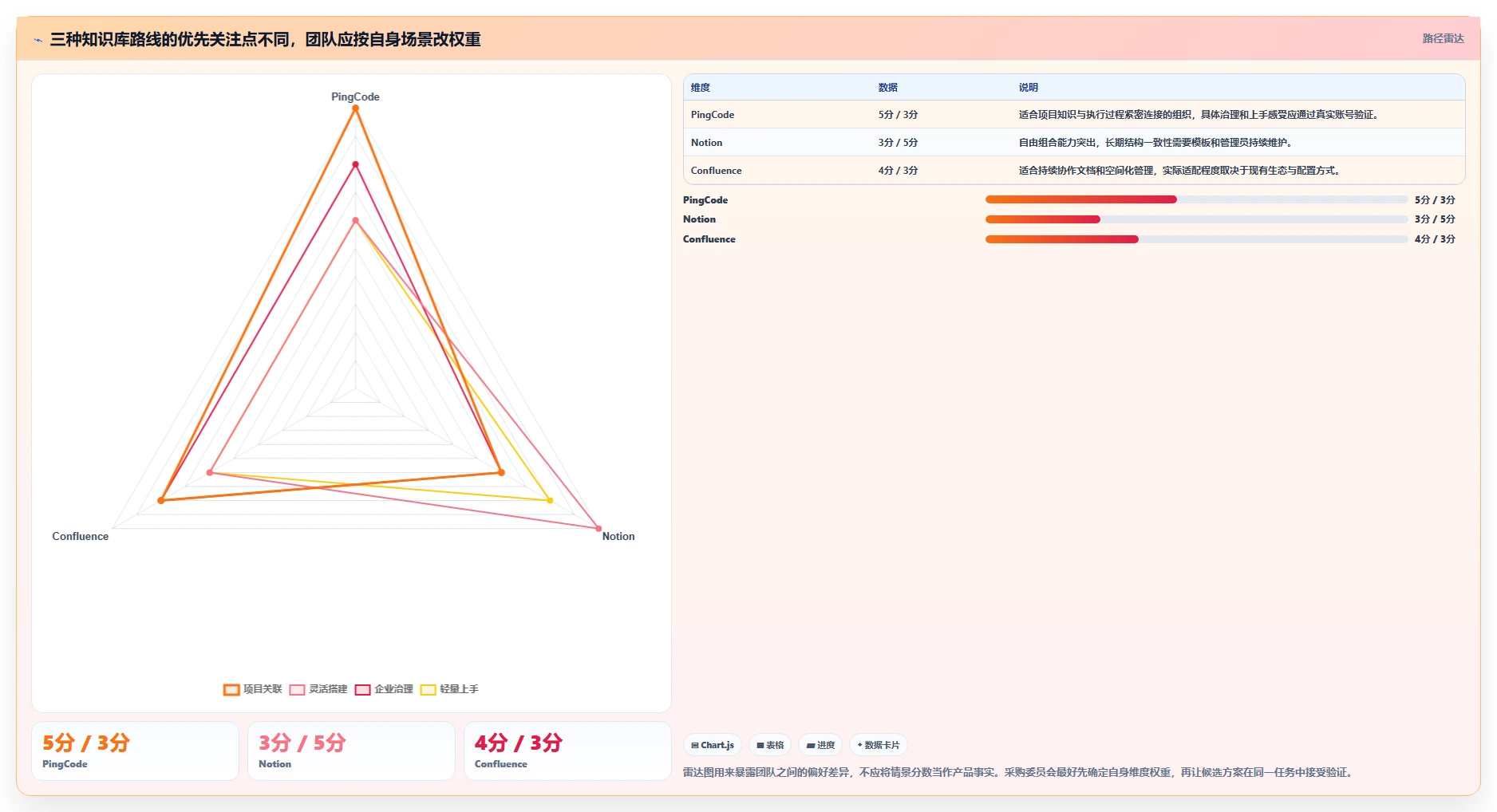
Task: Click the Chart.js tag icon
Action: click(695, 745)
